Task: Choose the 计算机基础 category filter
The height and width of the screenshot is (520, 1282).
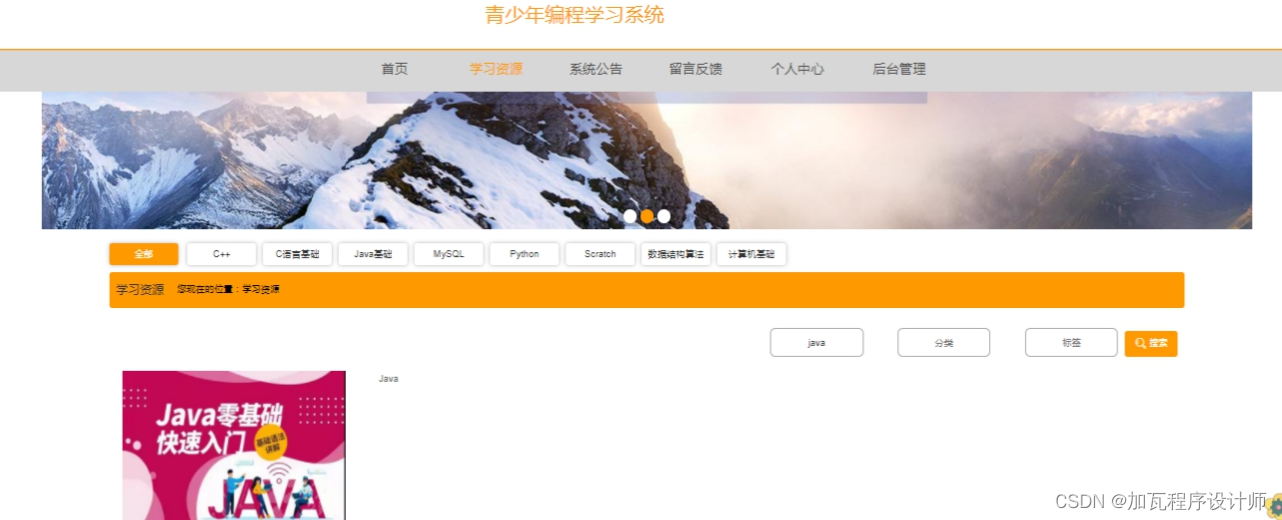Action: point(751,254)
